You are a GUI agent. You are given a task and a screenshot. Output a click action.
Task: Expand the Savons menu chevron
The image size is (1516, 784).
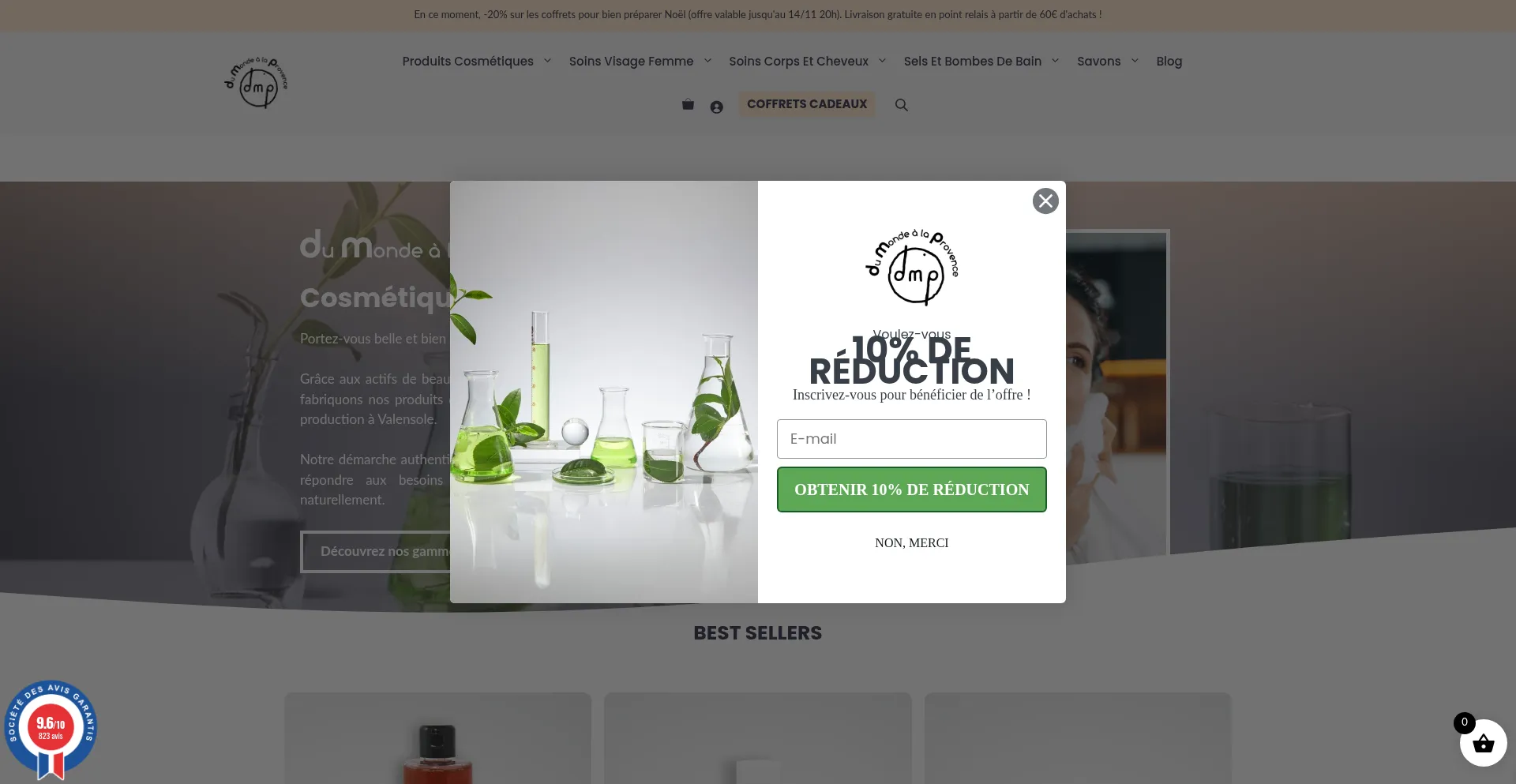(1135, 61)
